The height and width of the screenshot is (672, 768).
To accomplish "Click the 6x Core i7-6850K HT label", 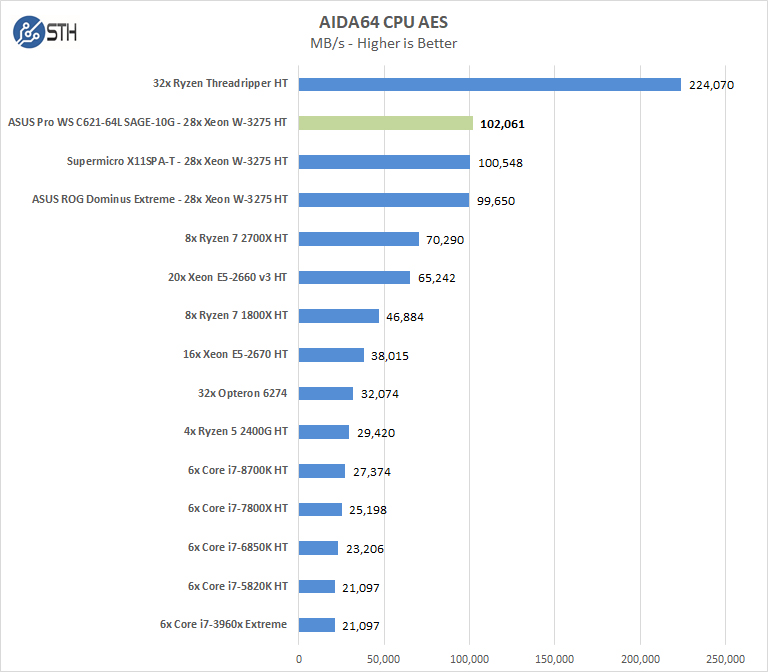I will pyautogui.click(x=238, y=547).
